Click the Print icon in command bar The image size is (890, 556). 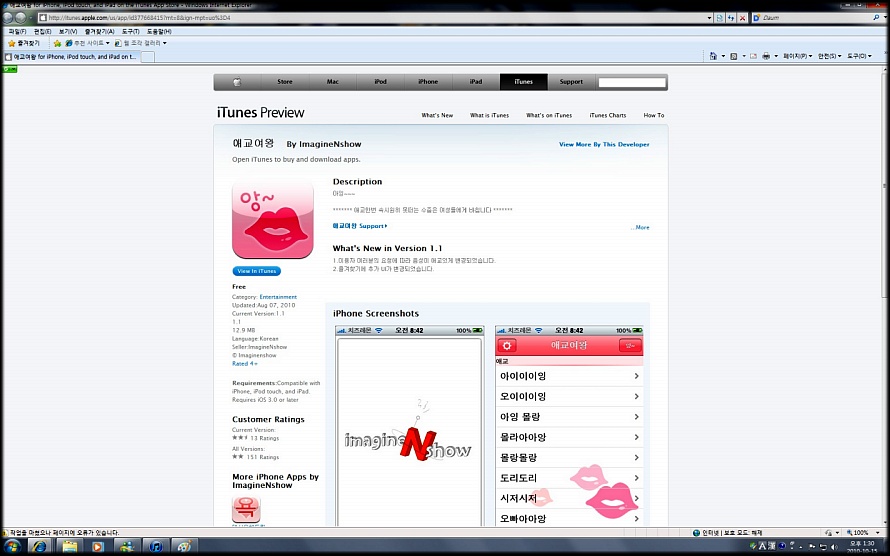pos(766,56)
